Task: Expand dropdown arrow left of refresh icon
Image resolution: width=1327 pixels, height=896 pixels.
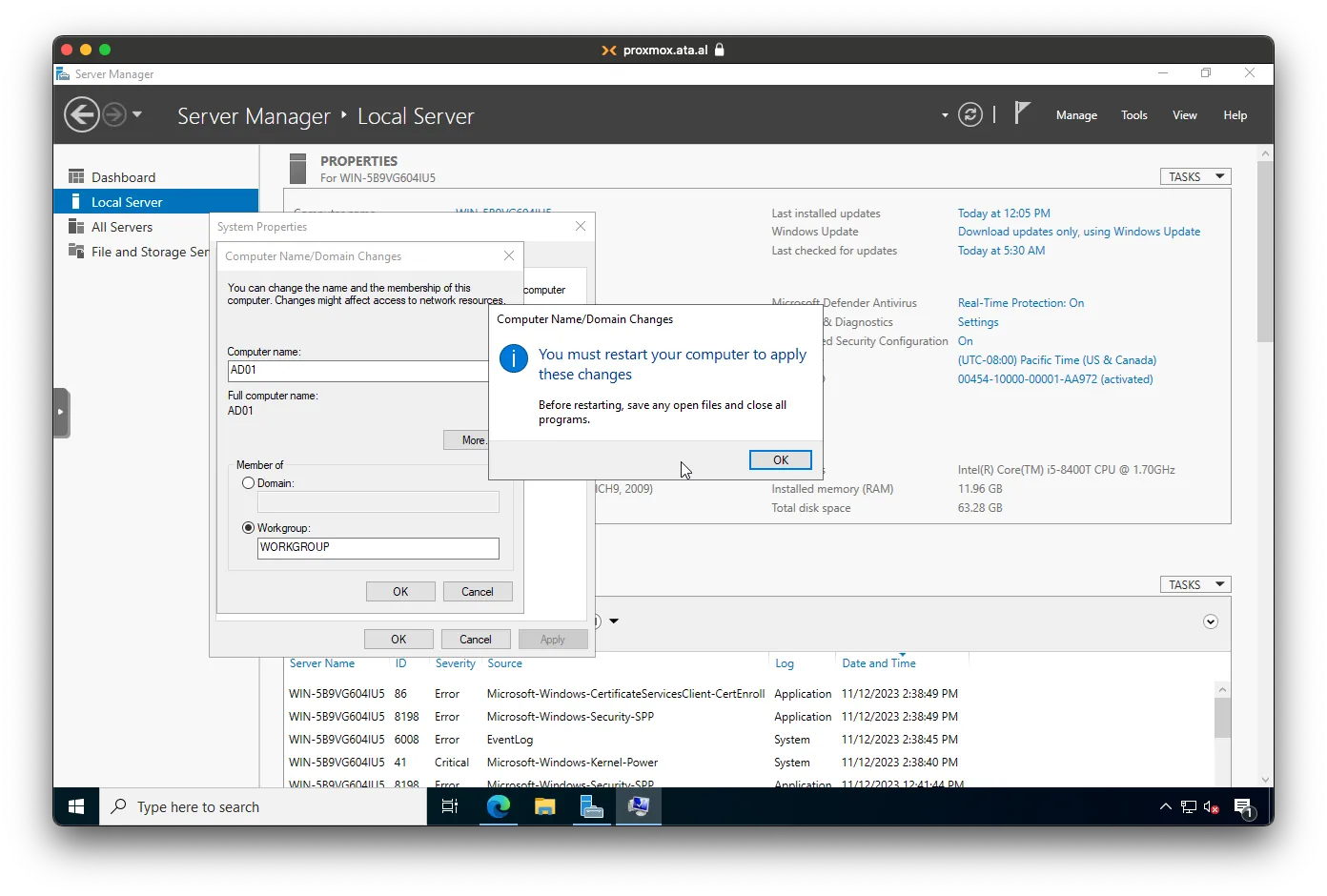Action: (945, 115)
